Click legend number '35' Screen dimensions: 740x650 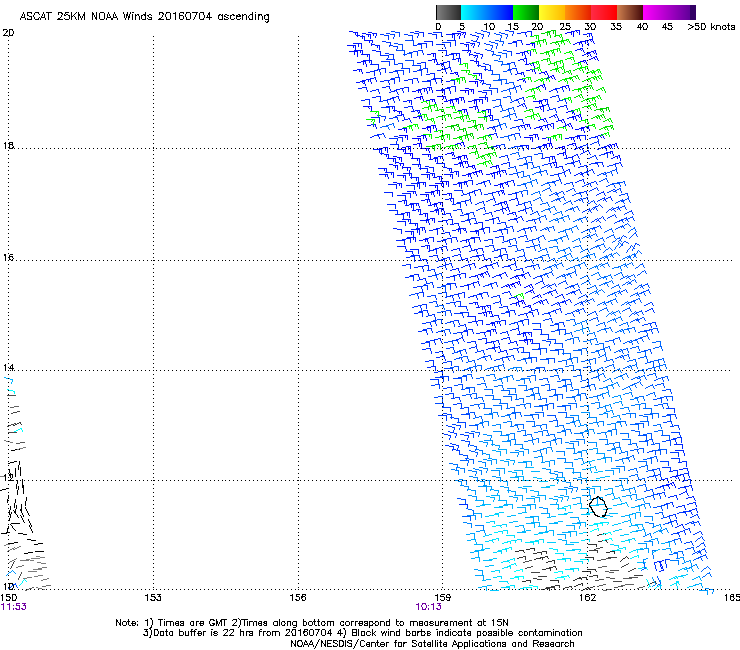click(616, 27)
